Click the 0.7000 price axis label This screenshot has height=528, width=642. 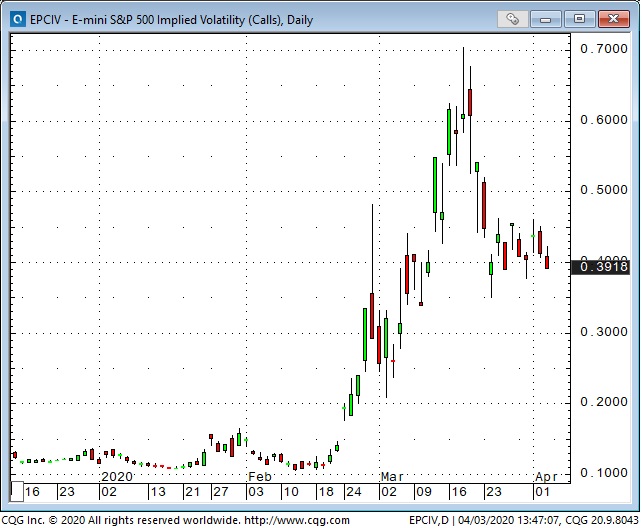tap(604, 49)
